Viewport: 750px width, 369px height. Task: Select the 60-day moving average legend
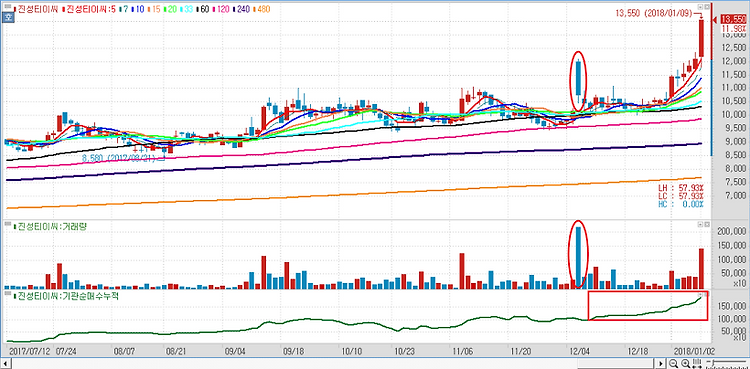coord(204,9)
